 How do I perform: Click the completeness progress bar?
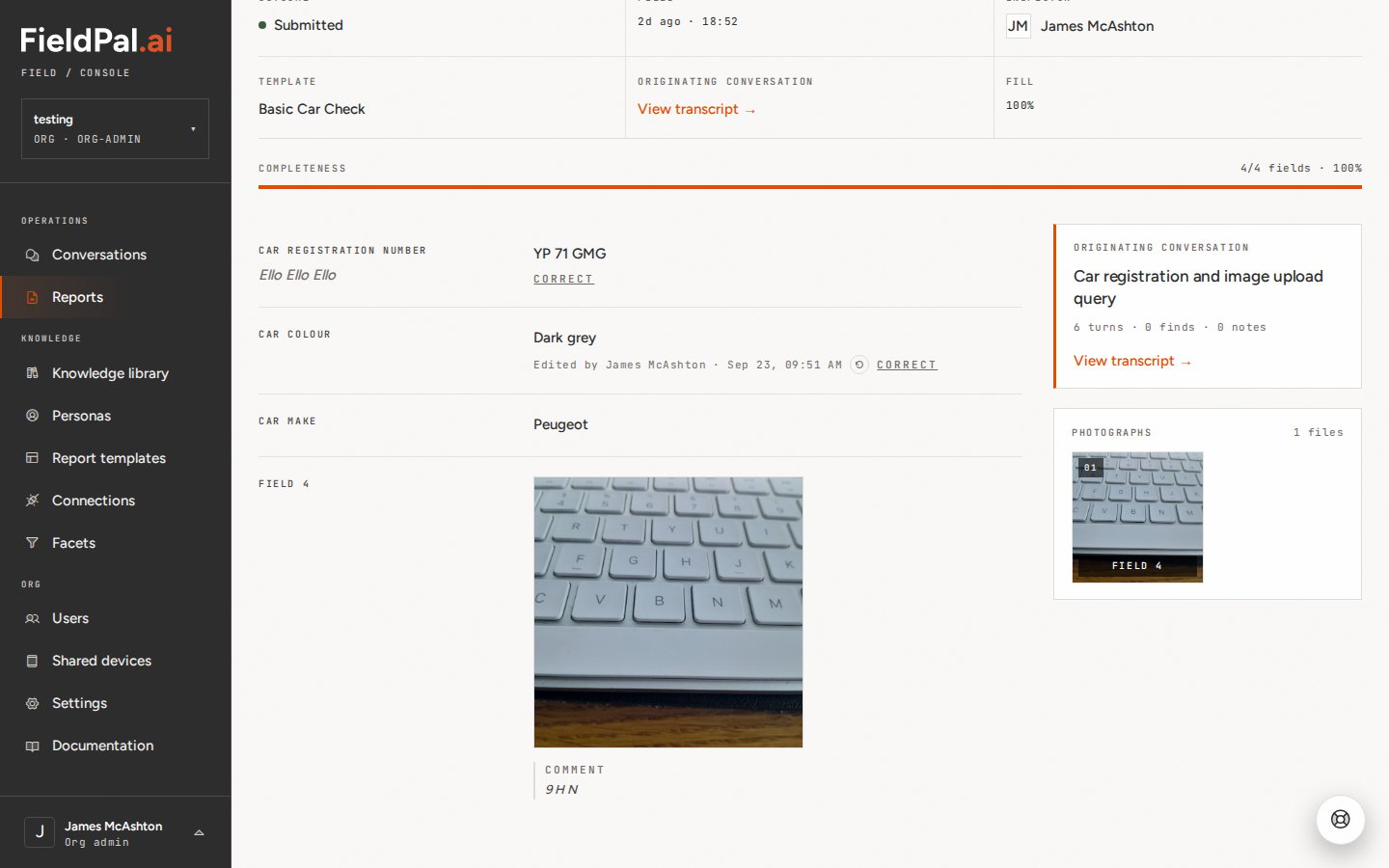tap(810, 187)
